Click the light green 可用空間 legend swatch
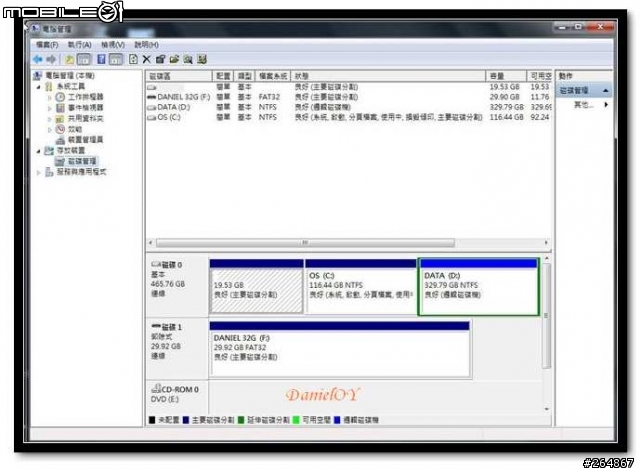 (296, 420)
